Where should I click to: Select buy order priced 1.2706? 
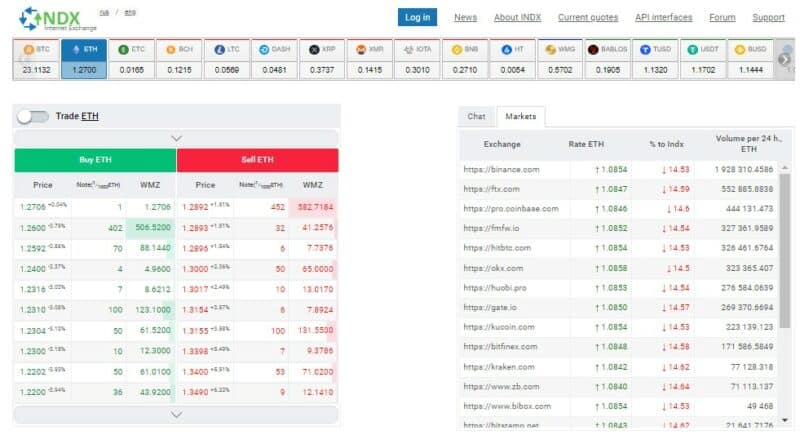pos(95,207)
